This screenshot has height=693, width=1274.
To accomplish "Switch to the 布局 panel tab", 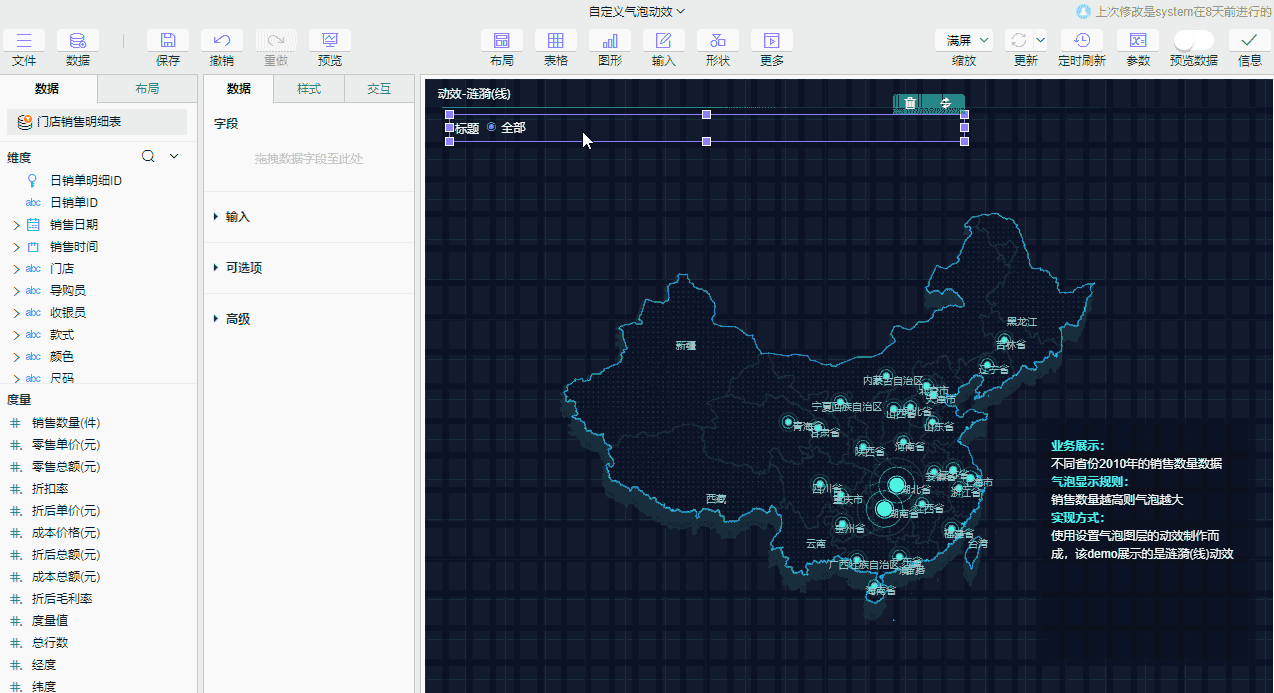I will pos(147,89).
